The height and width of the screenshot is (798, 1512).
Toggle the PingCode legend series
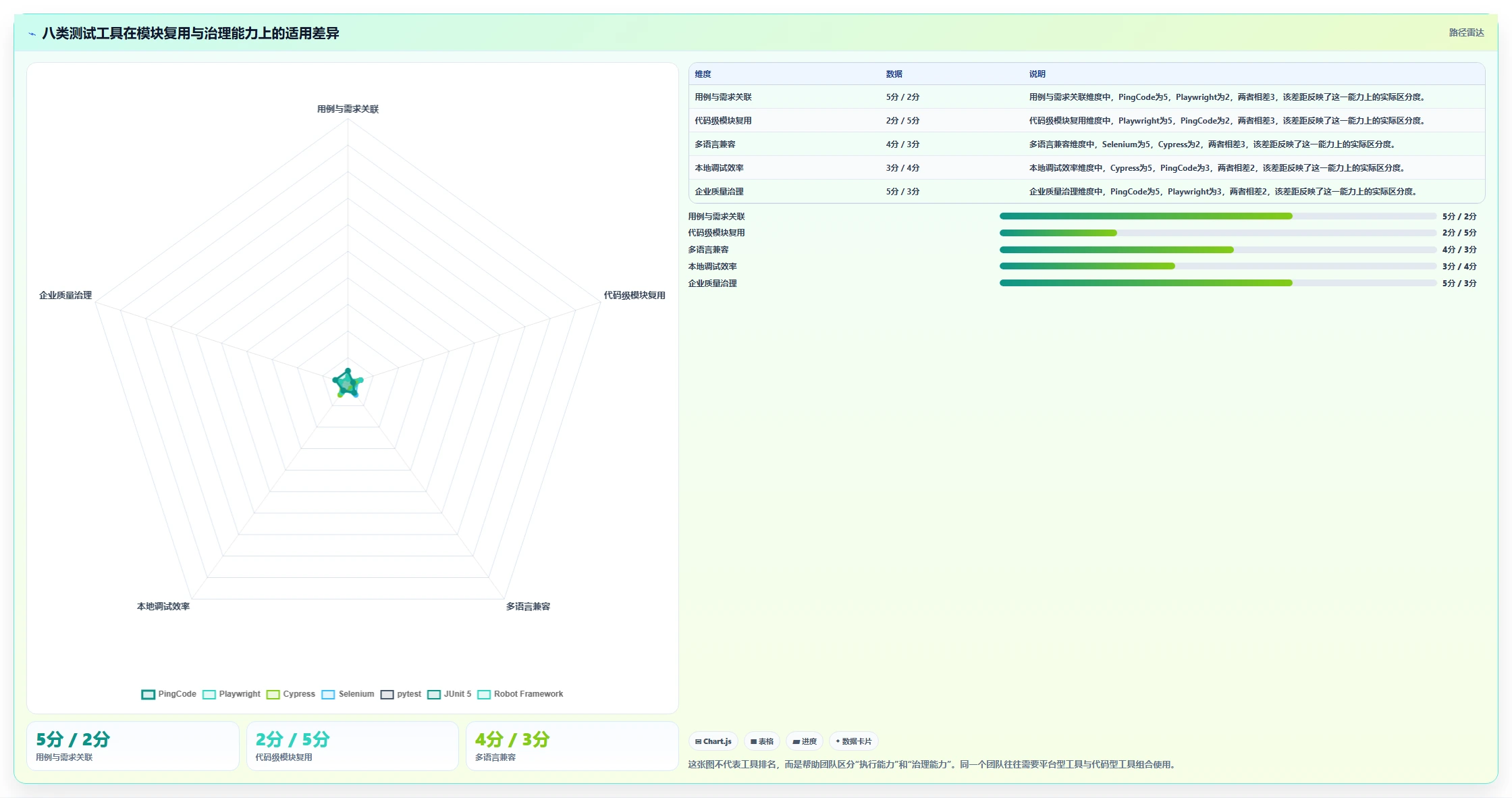tap(169, 694)
